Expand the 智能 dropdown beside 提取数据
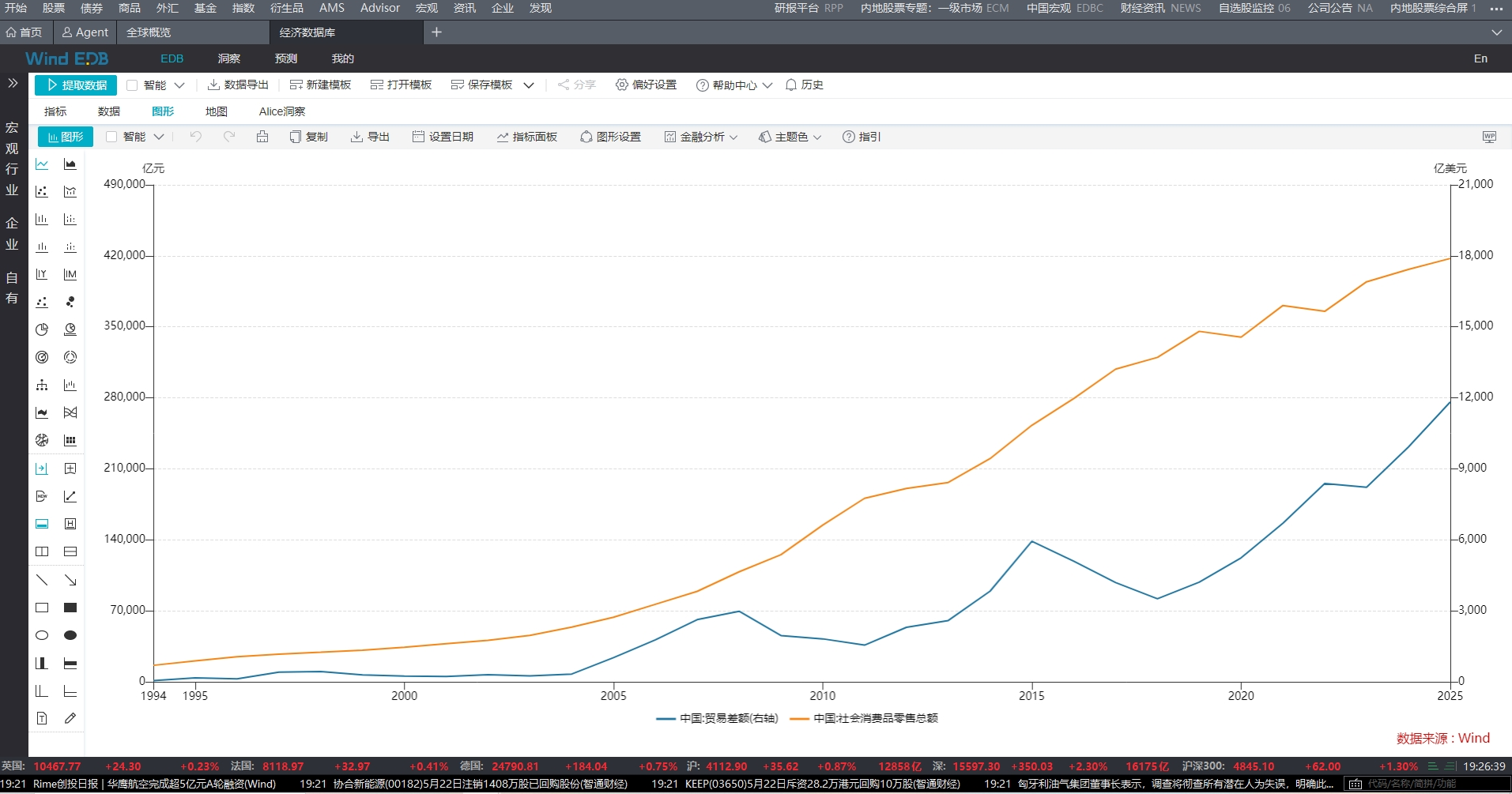The height and width of the screenshot is (794, 1512). (x=179, y=85)
